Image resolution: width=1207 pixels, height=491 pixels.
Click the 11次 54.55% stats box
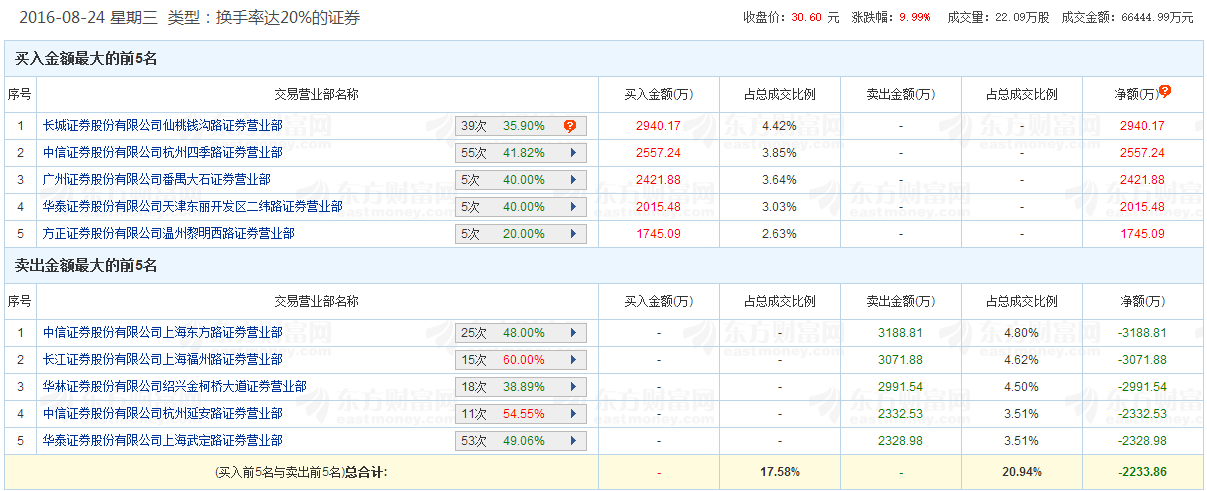(x=521, y=414)
